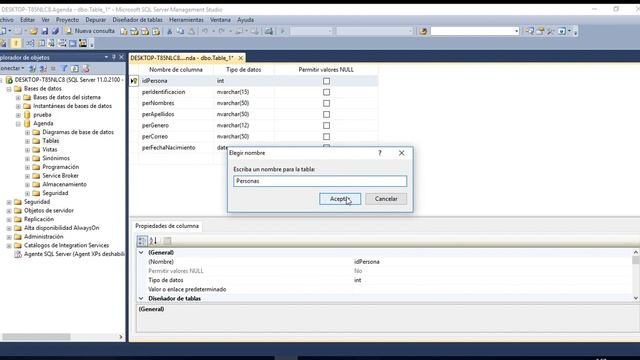The width and height of the screenshot is (640, 360).
Task: Click the Cut icon in toolbar
Action: click(x=169, y=31)
